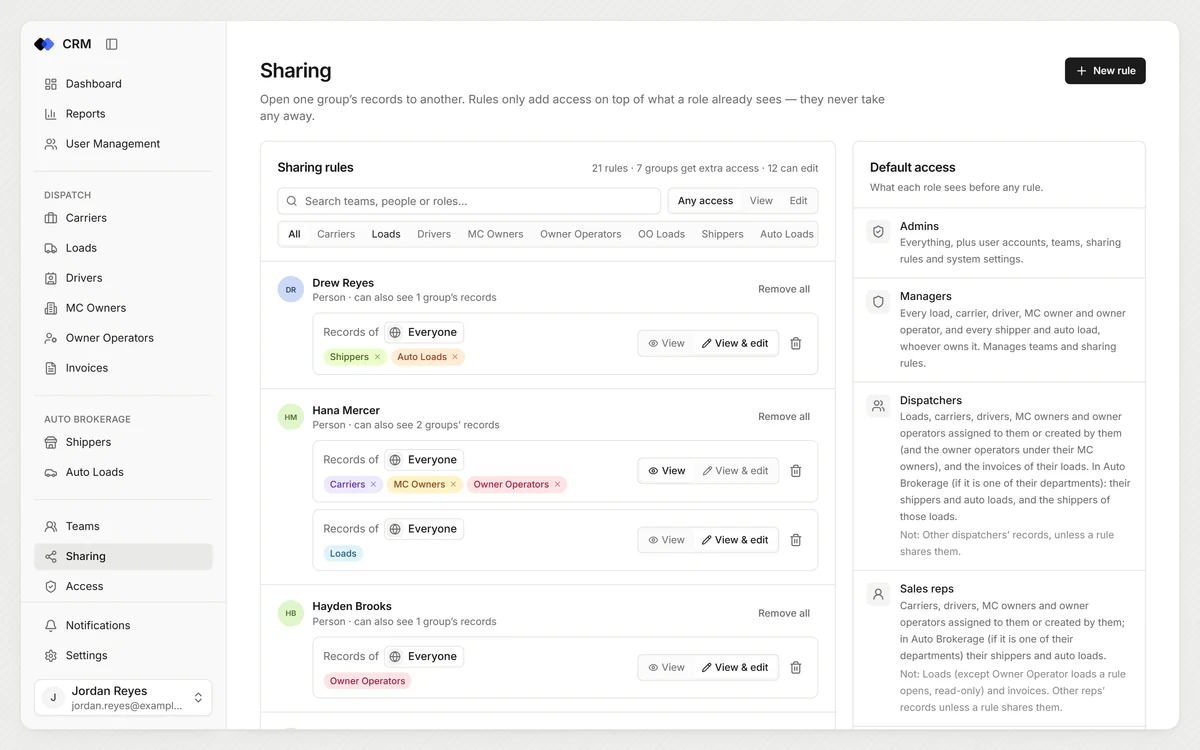Delete Drew Reyes rule with trash icon

pyautogui.click(x=796, y=343)
